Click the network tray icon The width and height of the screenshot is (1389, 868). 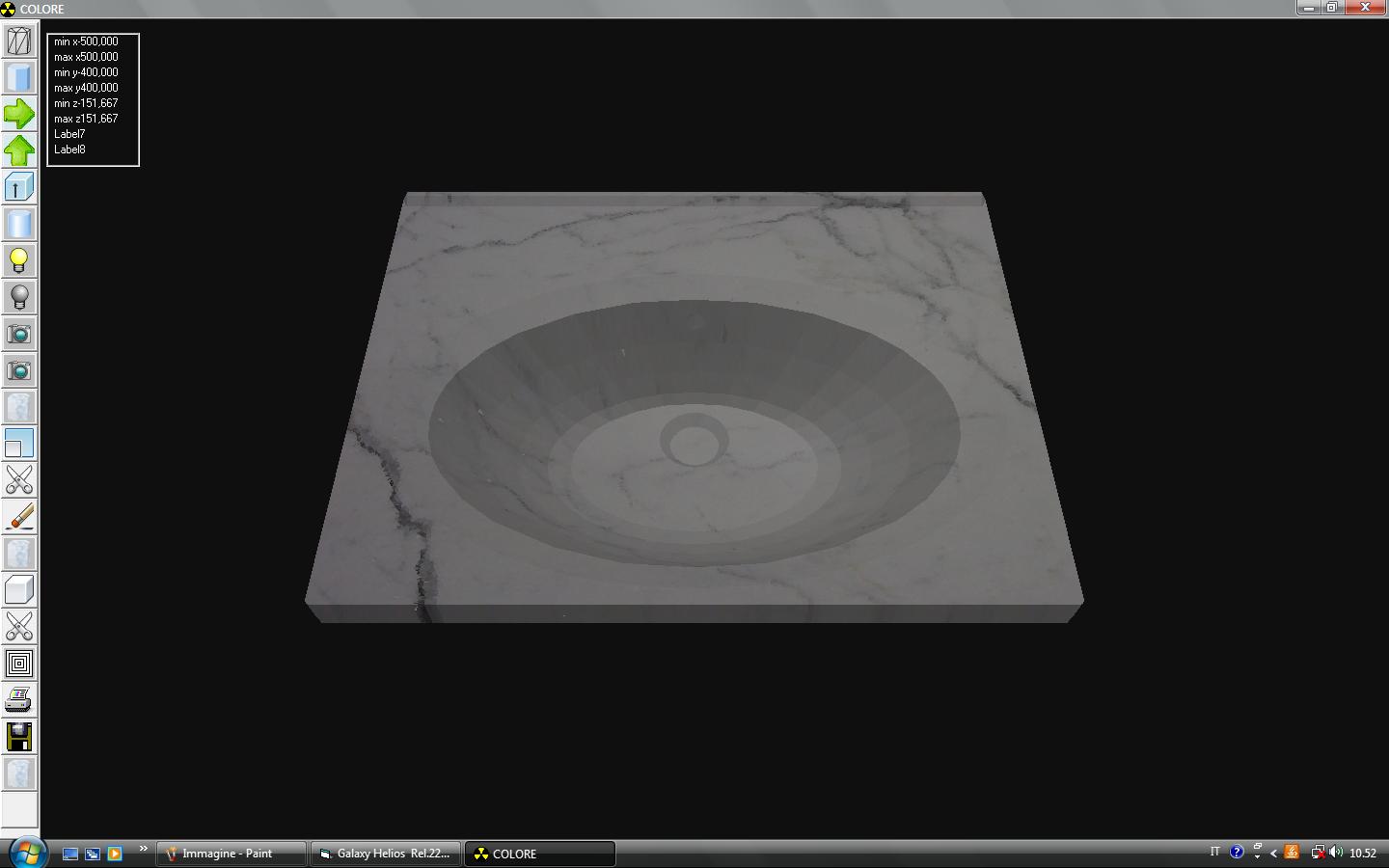pos(1317,853)
